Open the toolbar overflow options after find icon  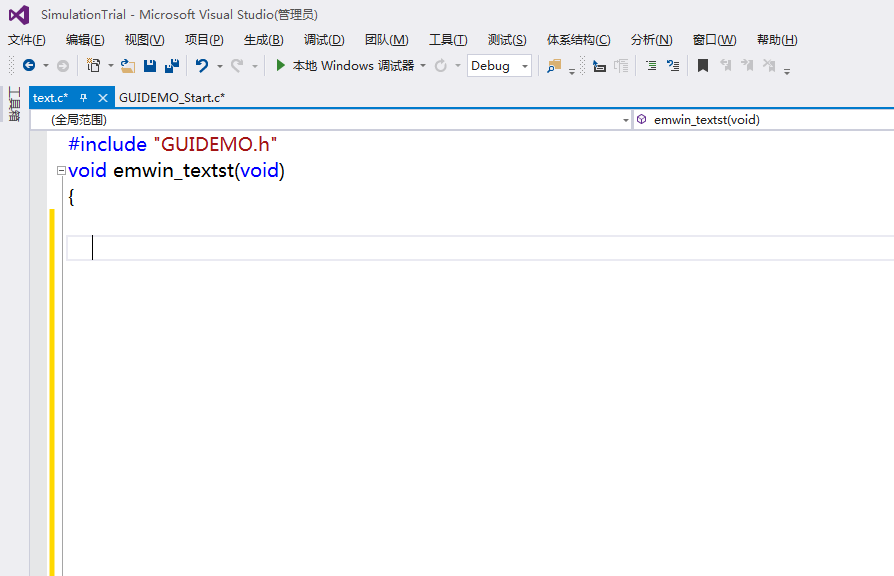tap(572, 71)
